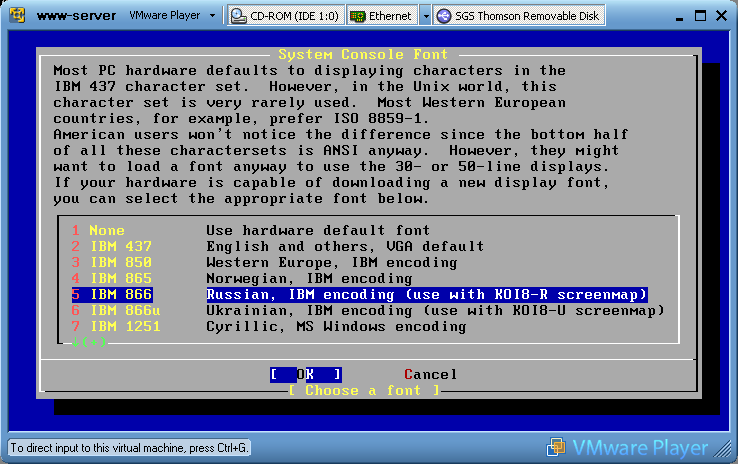Click the www-server title text

click(x=76, y=16)
